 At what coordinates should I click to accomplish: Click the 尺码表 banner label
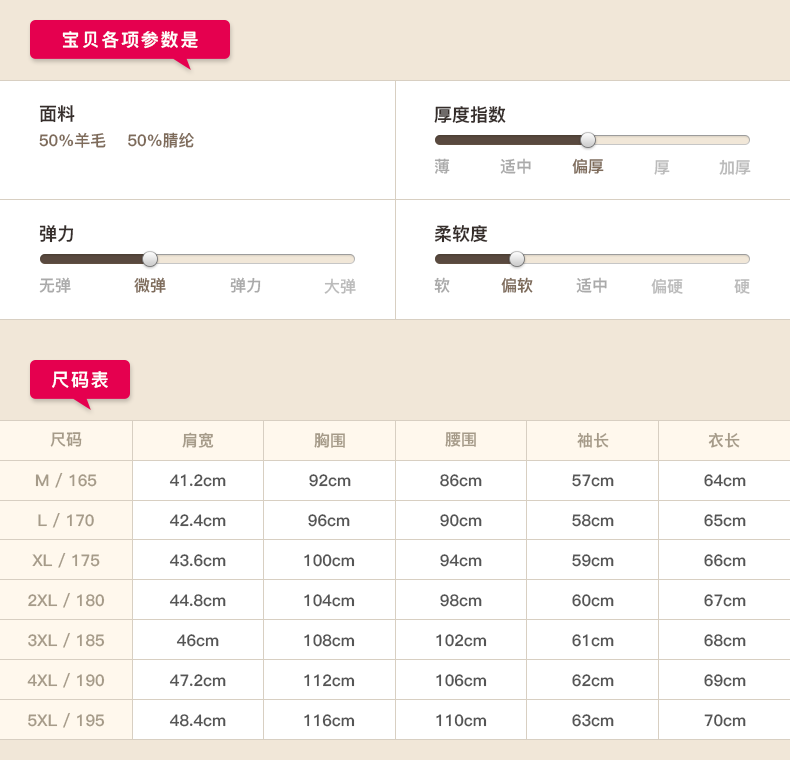[x=80, y=380]
